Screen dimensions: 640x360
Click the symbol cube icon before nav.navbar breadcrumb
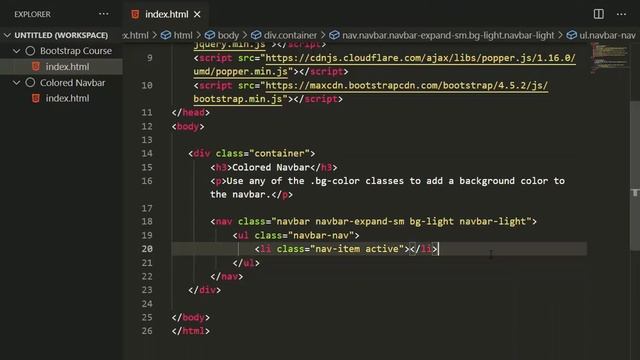334,36
